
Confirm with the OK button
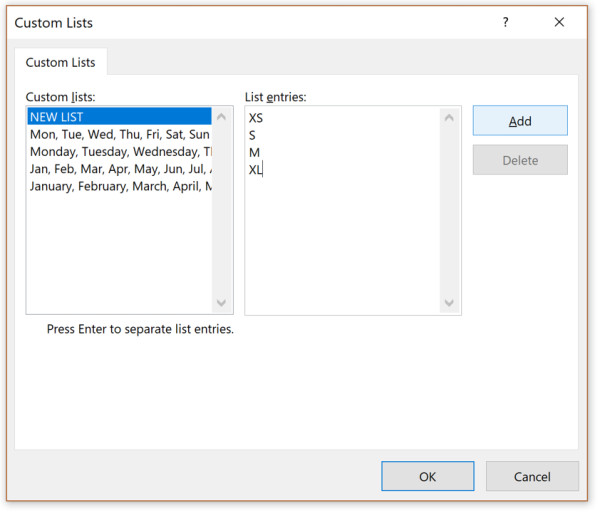coord(428,477)
